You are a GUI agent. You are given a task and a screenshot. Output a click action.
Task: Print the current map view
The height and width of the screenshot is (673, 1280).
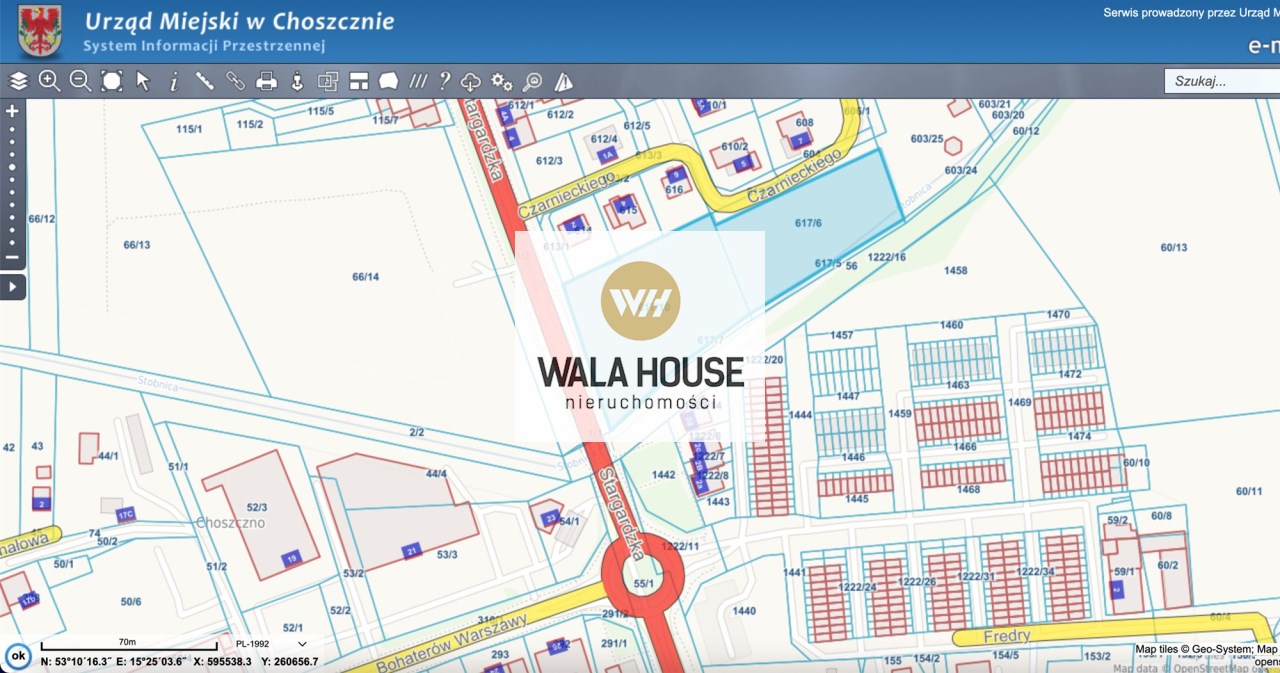266,81
